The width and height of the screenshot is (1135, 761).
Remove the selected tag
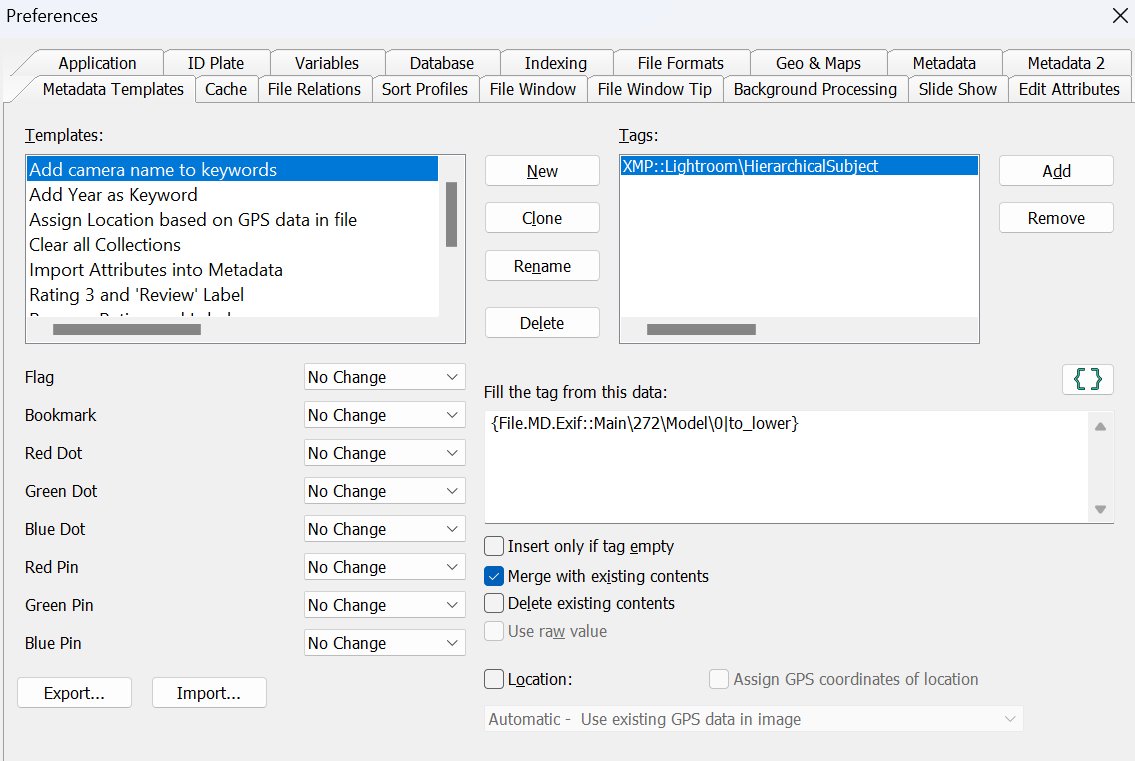point(1056,218)
